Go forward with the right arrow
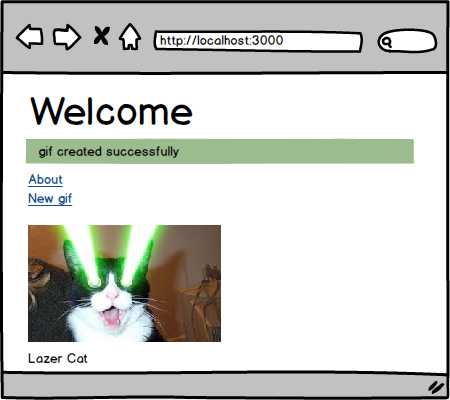The width and height of the screenshot is (450, 400). 67,37
